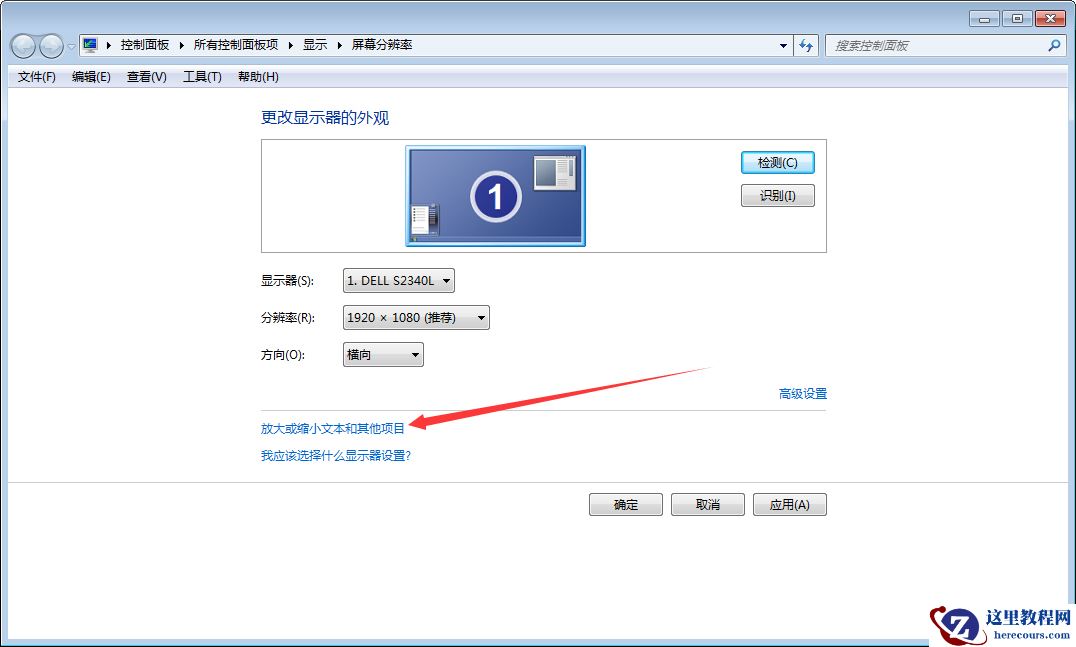Open the 文件 menu
The image size is (1076, 647).
(35, 76)
